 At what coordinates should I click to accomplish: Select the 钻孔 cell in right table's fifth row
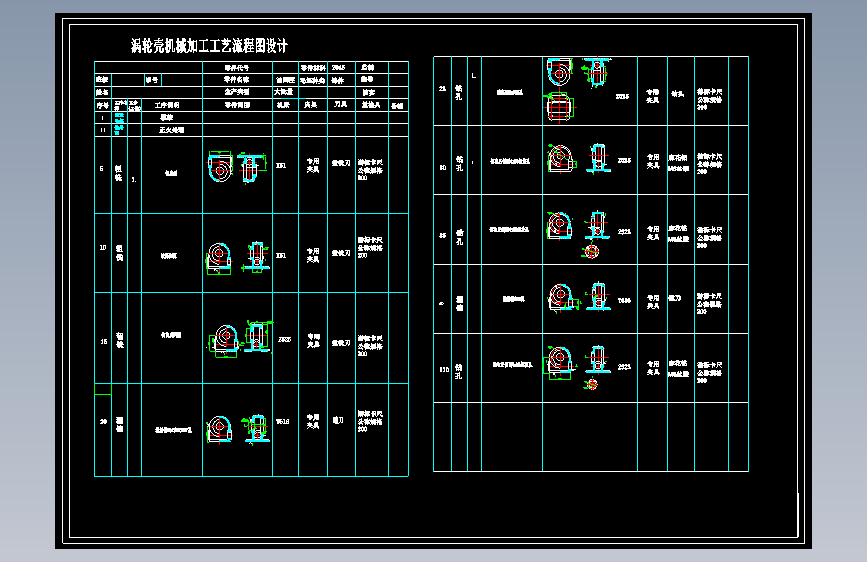coord(458,371)
